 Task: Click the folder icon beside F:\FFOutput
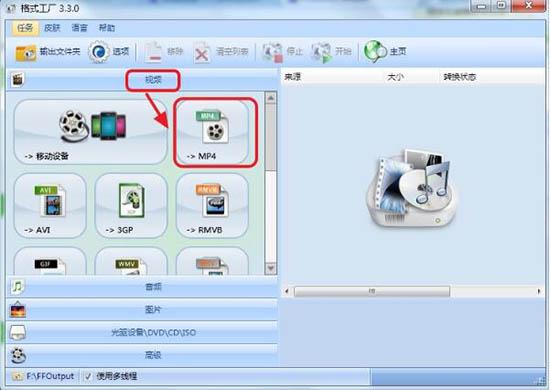(x=17, y=377)
